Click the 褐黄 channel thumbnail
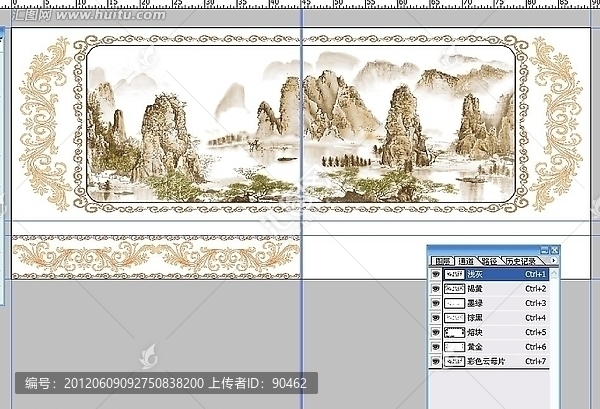600x409 pixels. [x=455, y=289]
